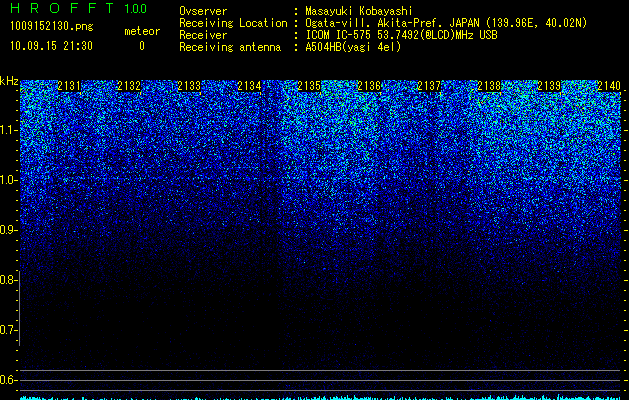
Task: Click the kHz axis unit label
Action: click(x=9, y=81)
